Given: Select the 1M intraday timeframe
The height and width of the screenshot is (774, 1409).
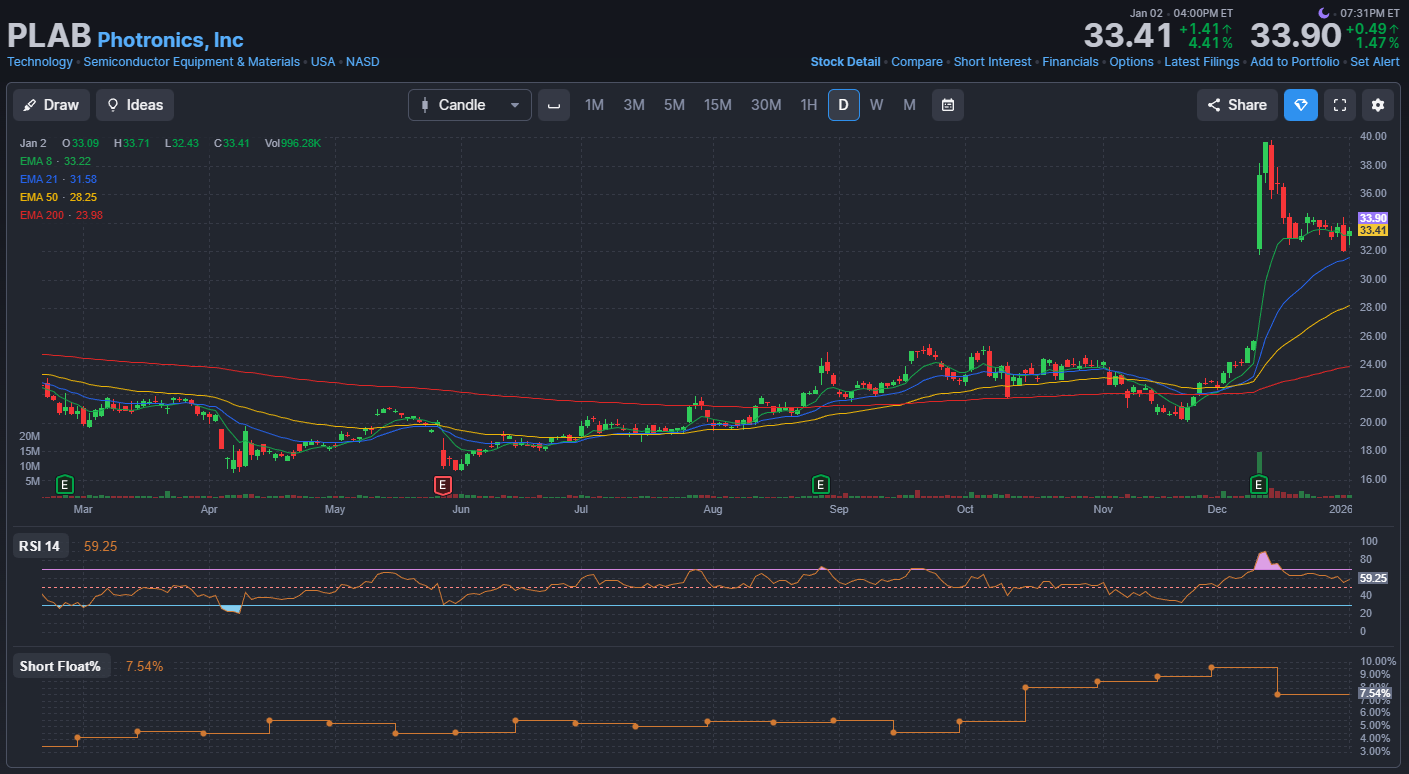Looking at the screenshot, I should pyautogui.click(x=594, y=105).
